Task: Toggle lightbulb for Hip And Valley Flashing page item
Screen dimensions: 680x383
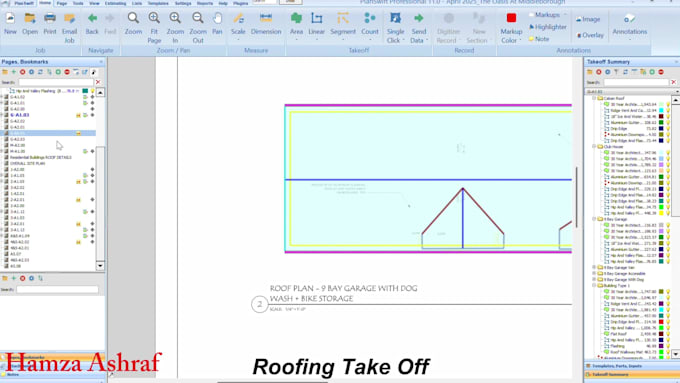Action: (x=92, y=91)
